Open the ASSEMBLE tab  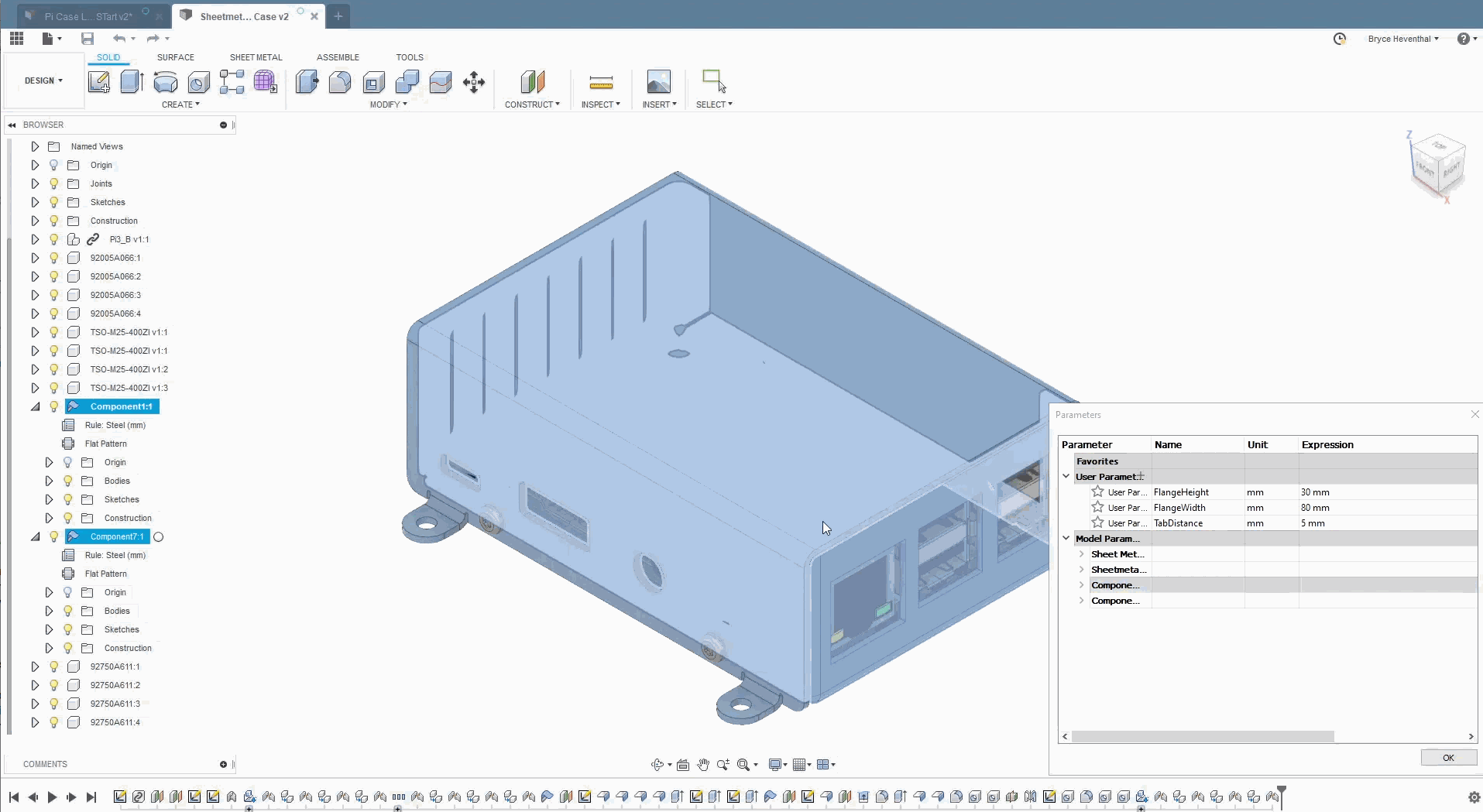pos(338,57)
